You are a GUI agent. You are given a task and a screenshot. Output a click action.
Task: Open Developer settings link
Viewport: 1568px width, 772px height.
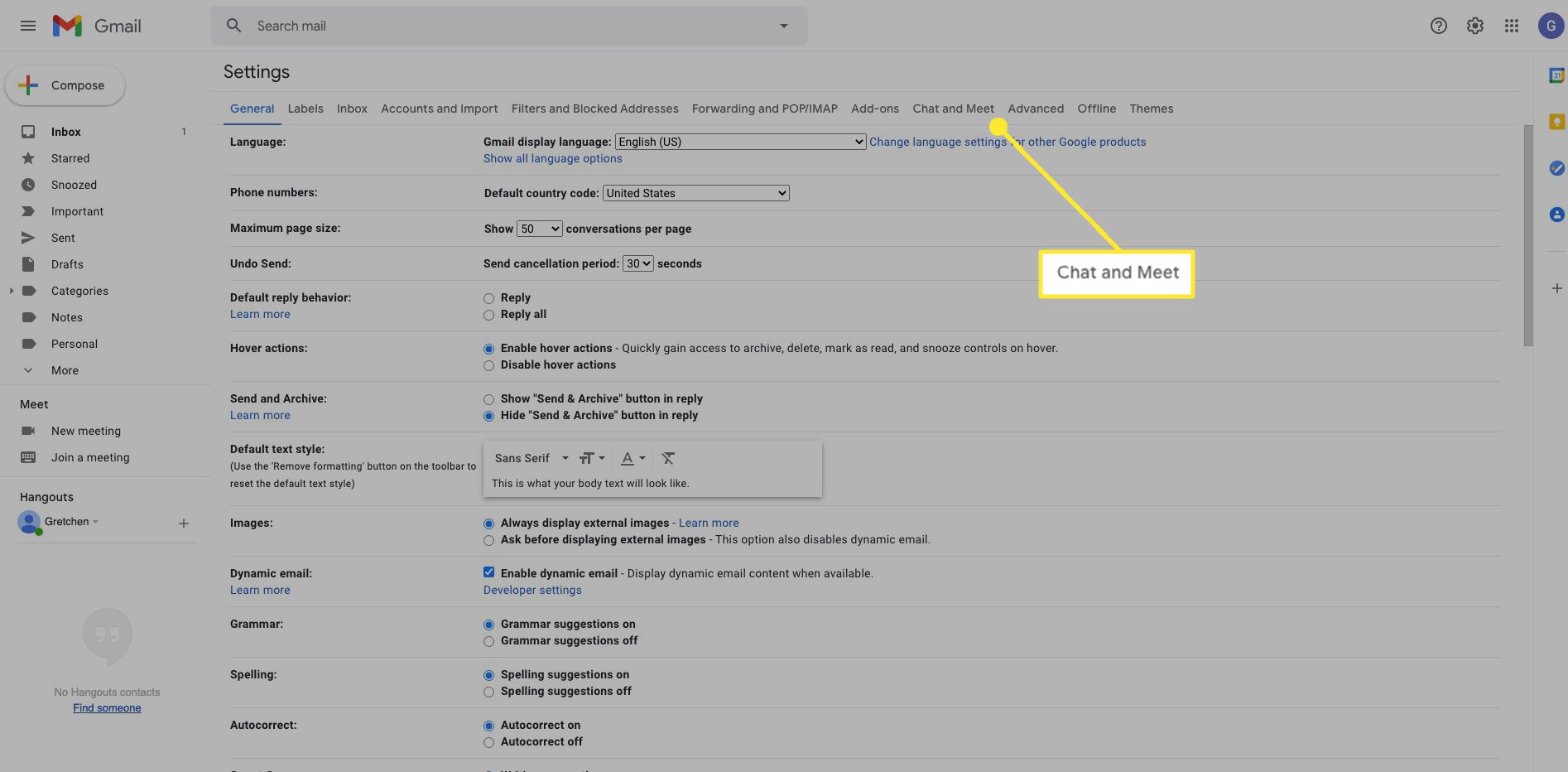pyautogui.click(x=532, y=590)
